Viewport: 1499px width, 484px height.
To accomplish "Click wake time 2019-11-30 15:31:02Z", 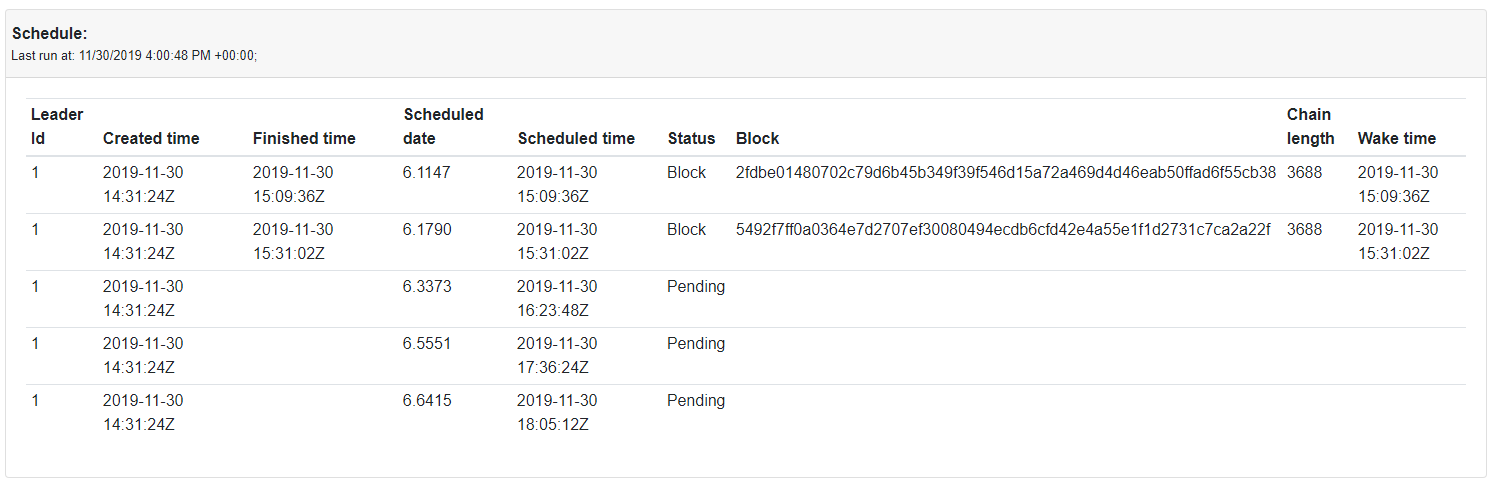I will tap(1398, 241).
